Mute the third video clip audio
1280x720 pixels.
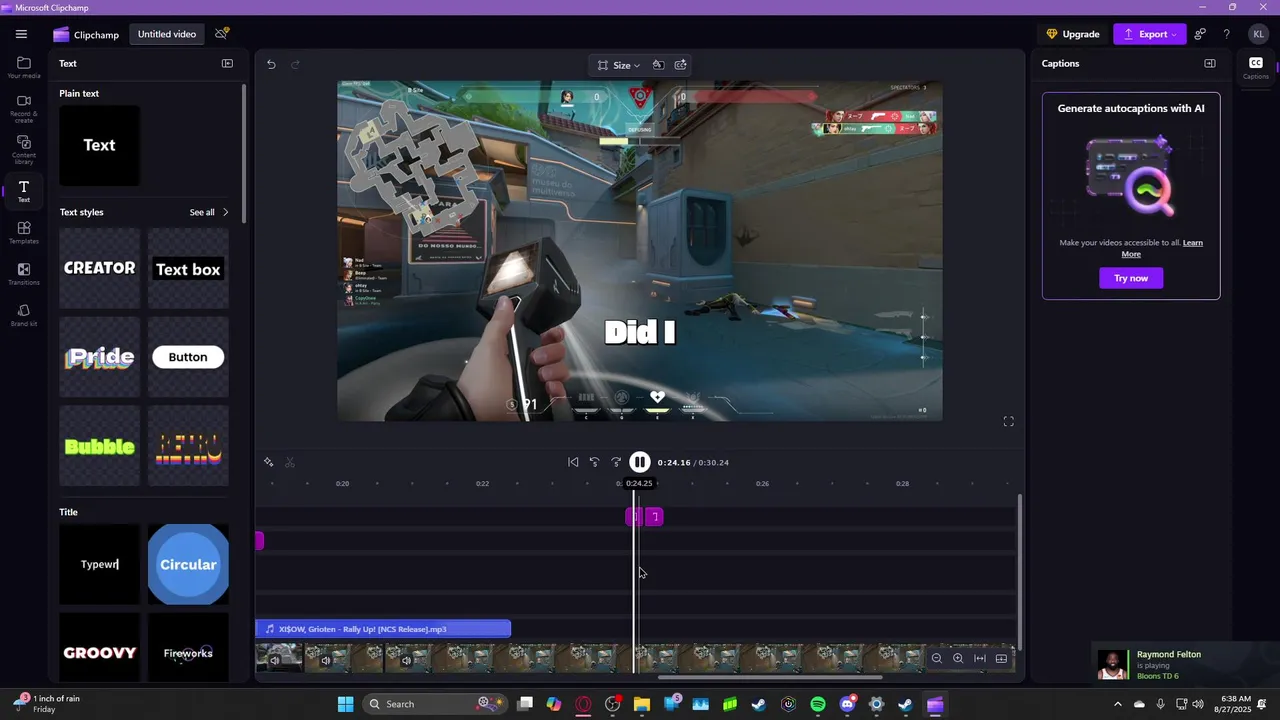point(406,660)
